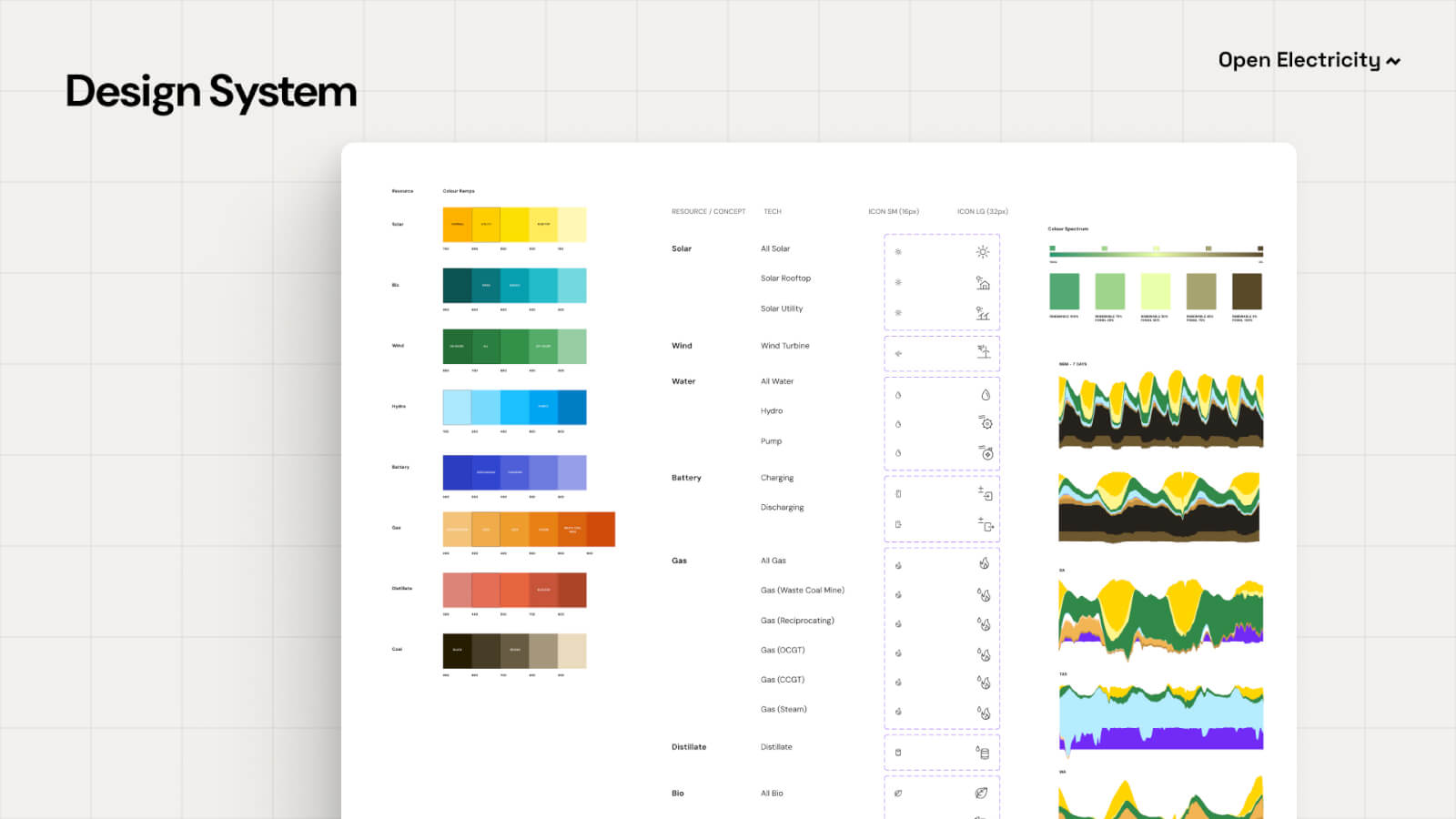Select the large All Water droplet icon
The height and width of the screenshot is (819, 1456).
[x=985, y=395]
